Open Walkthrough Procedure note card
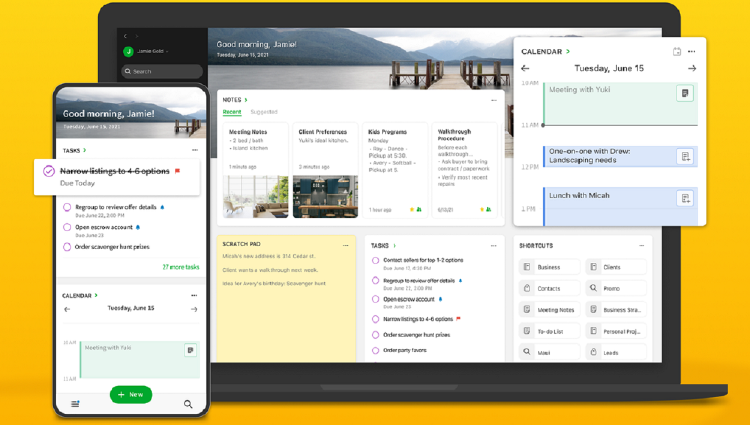Image resolution: width=750 pixels, height=425 pixels. [x=464, y=170]
